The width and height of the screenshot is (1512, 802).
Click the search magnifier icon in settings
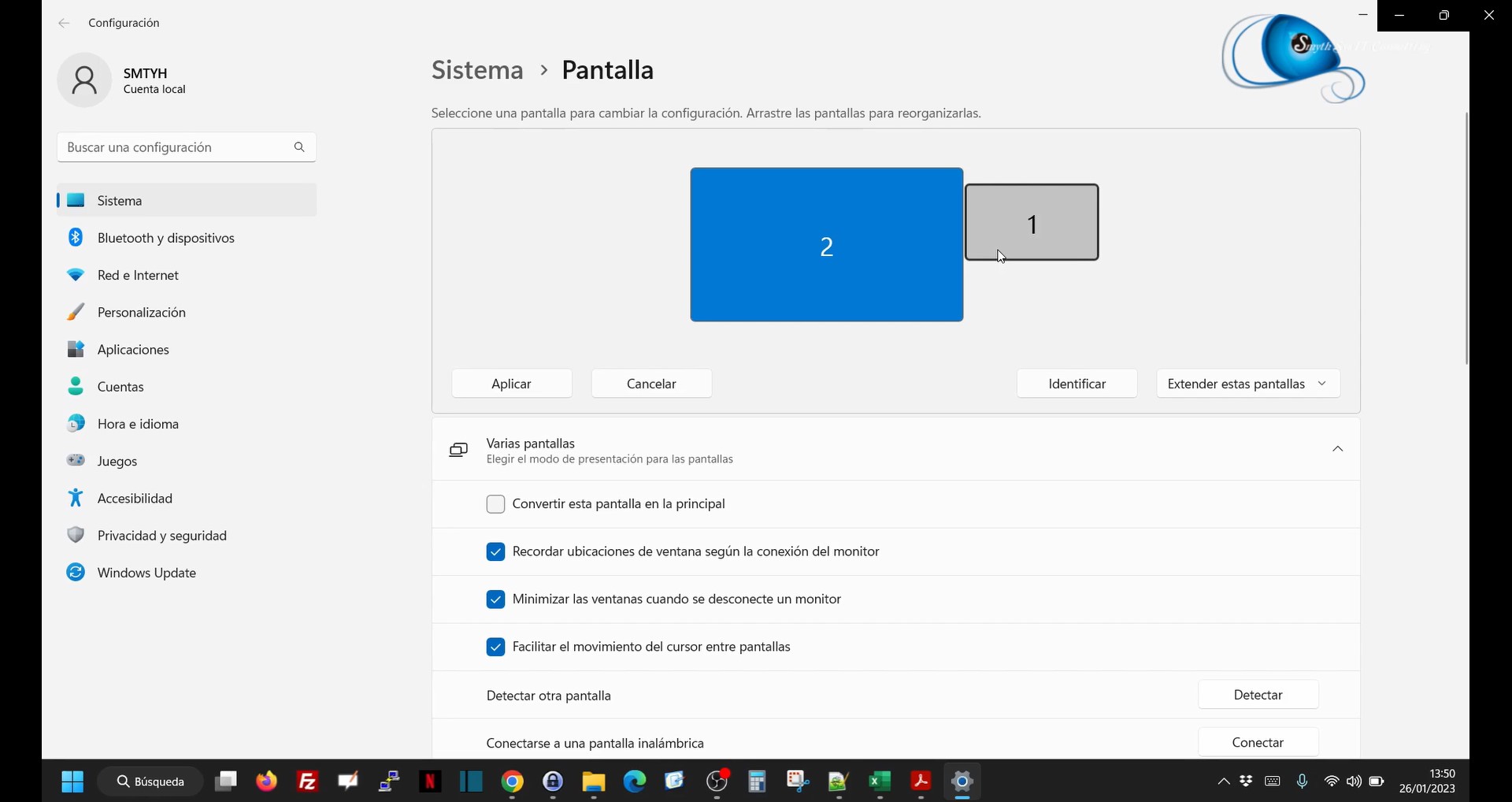coord(299,147)
